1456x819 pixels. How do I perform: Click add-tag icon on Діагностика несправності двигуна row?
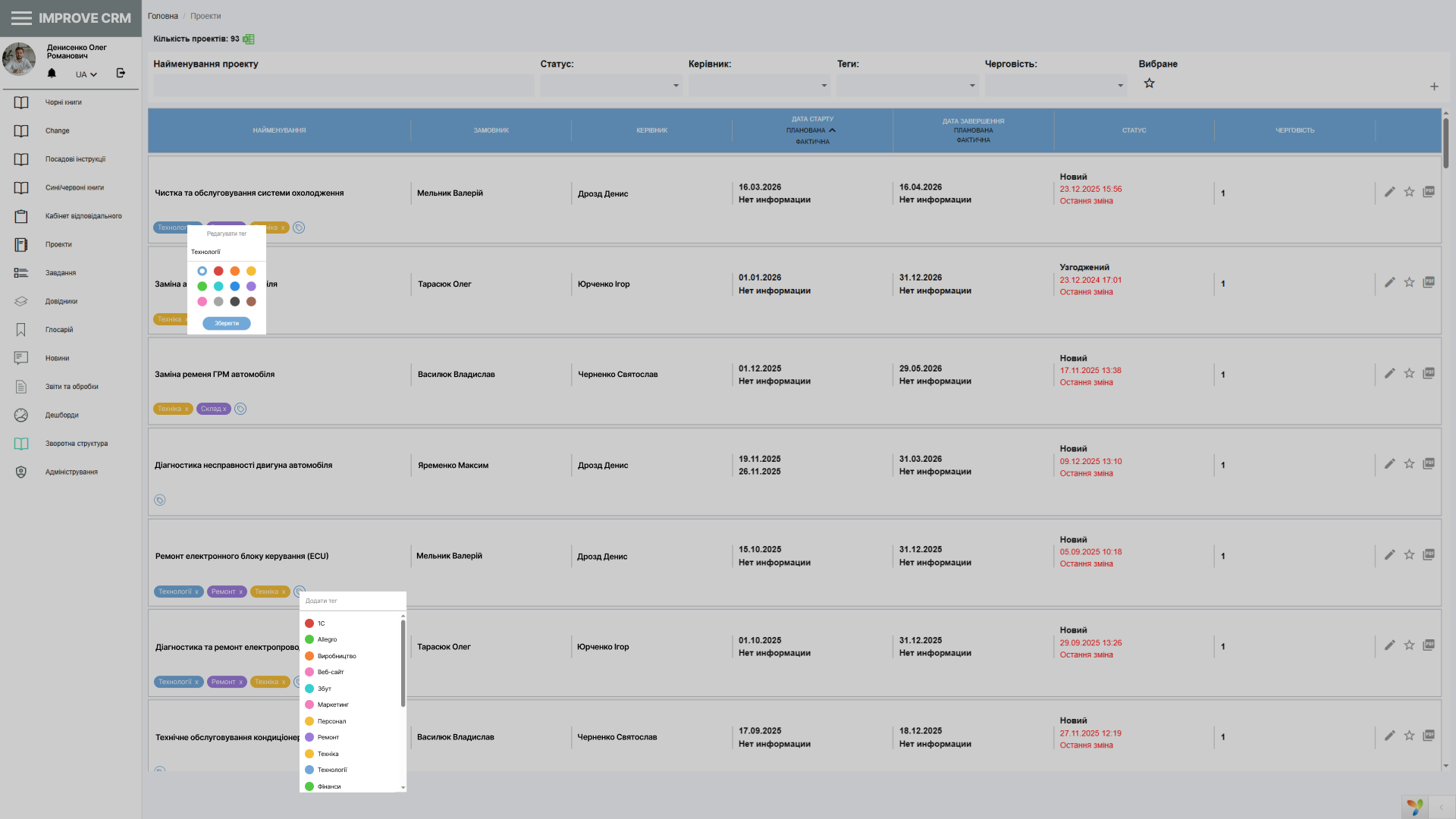(x=160, y=500)
